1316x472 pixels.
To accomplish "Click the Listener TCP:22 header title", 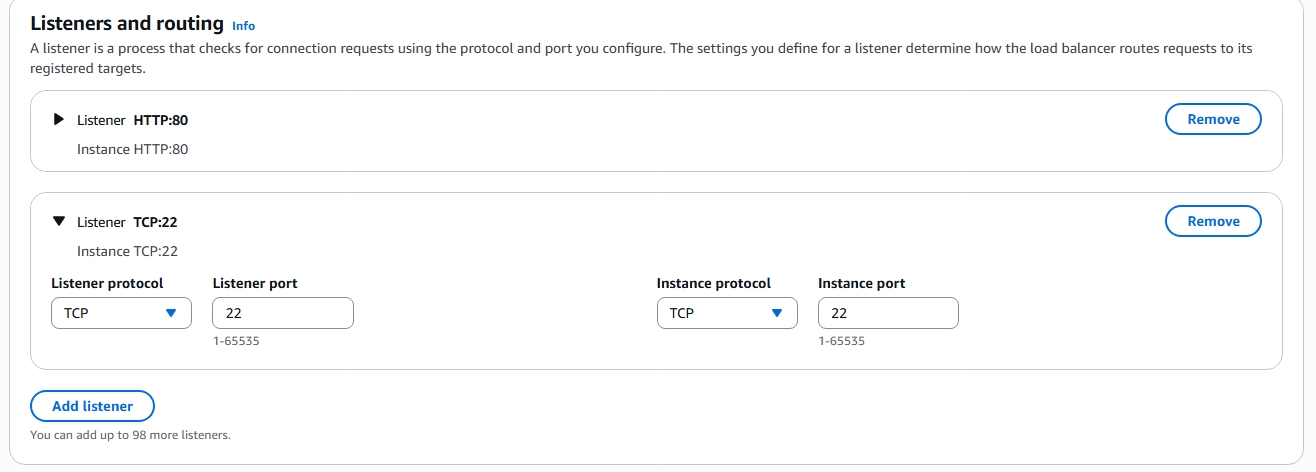I will (127, 222).
